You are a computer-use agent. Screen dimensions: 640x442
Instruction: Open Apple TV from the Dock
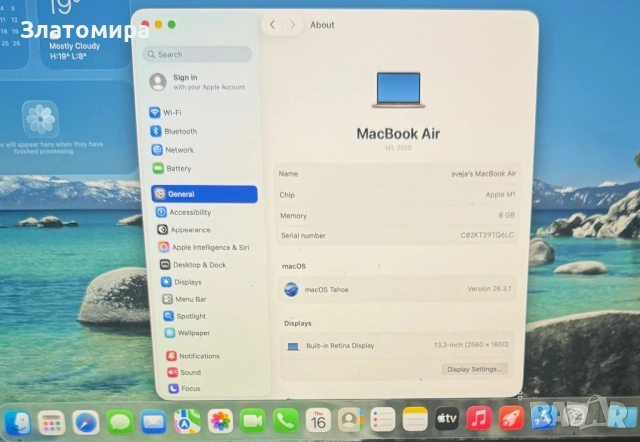coord(447,418)
